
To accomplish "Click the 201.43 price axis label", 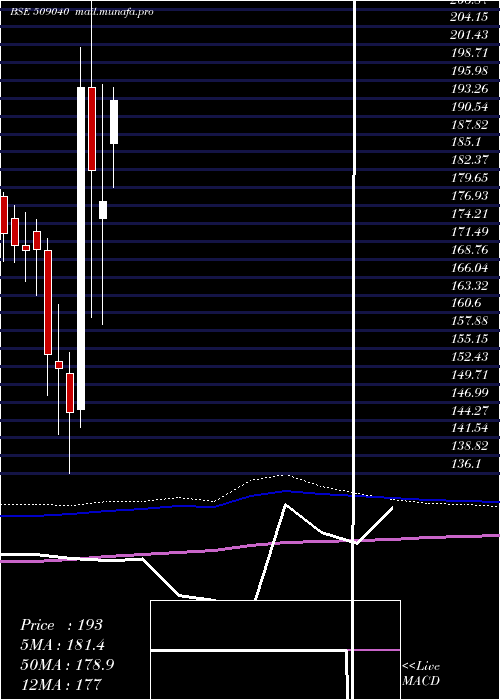I will 469,35.
